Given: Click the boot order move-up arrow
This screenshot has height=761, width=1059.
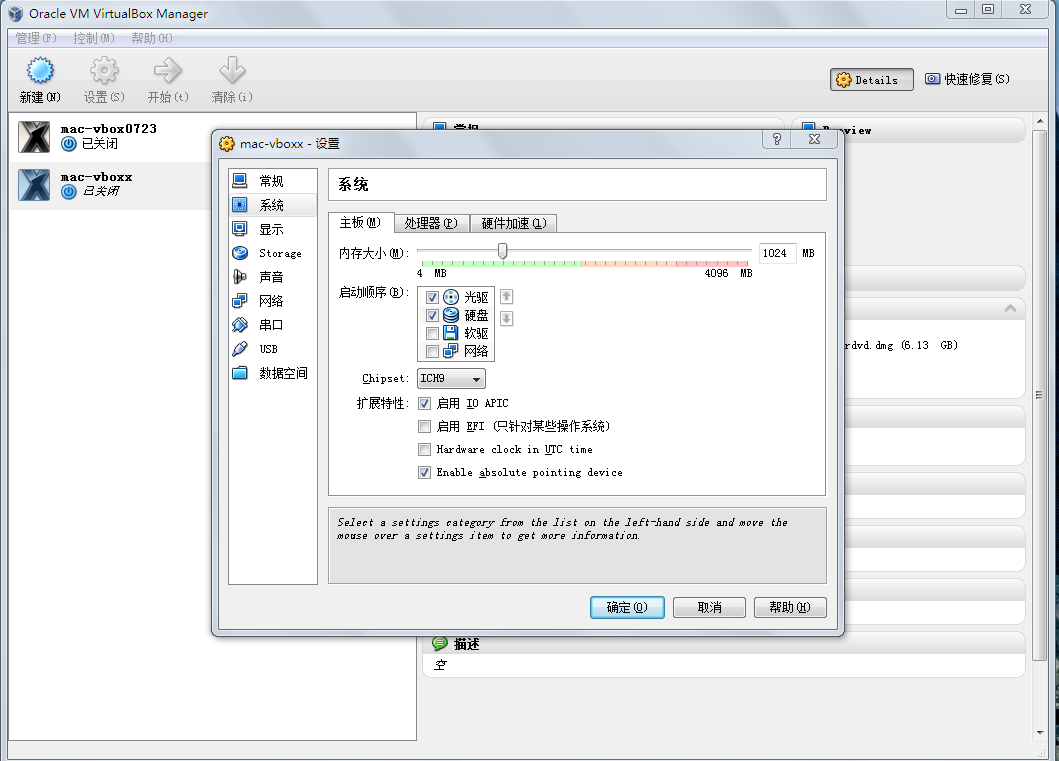Looking at the screenshot, I should pyautogui.click(x=507, y=296).
